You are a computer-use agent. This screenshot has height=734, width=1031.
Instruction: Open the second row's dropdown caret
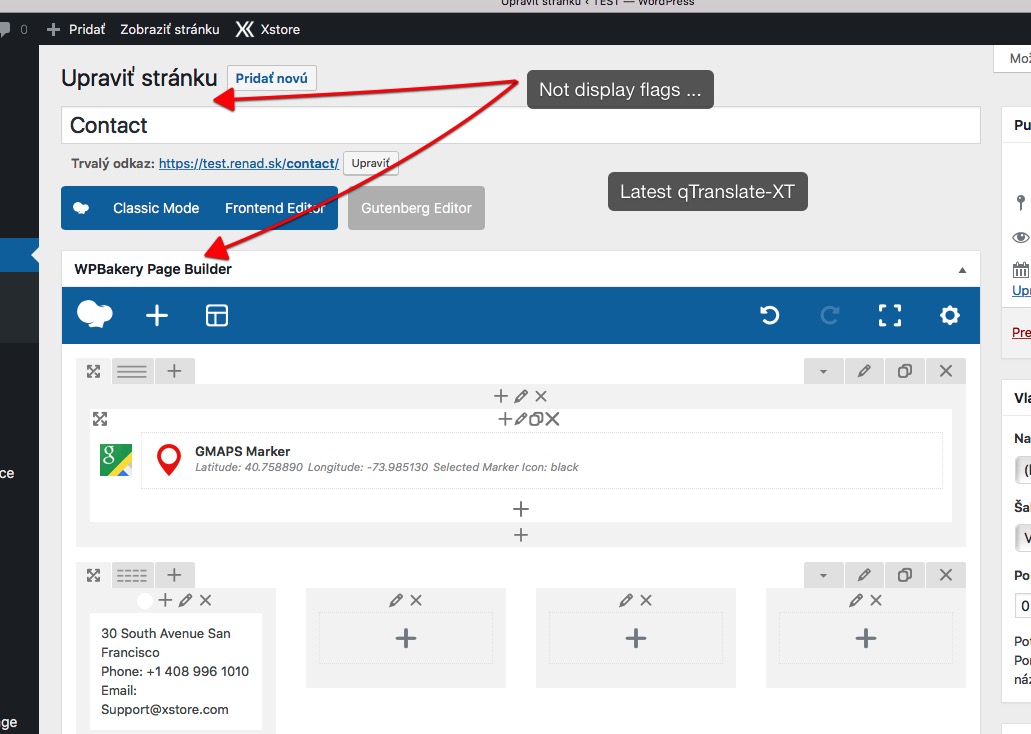[x=823, y=575]
